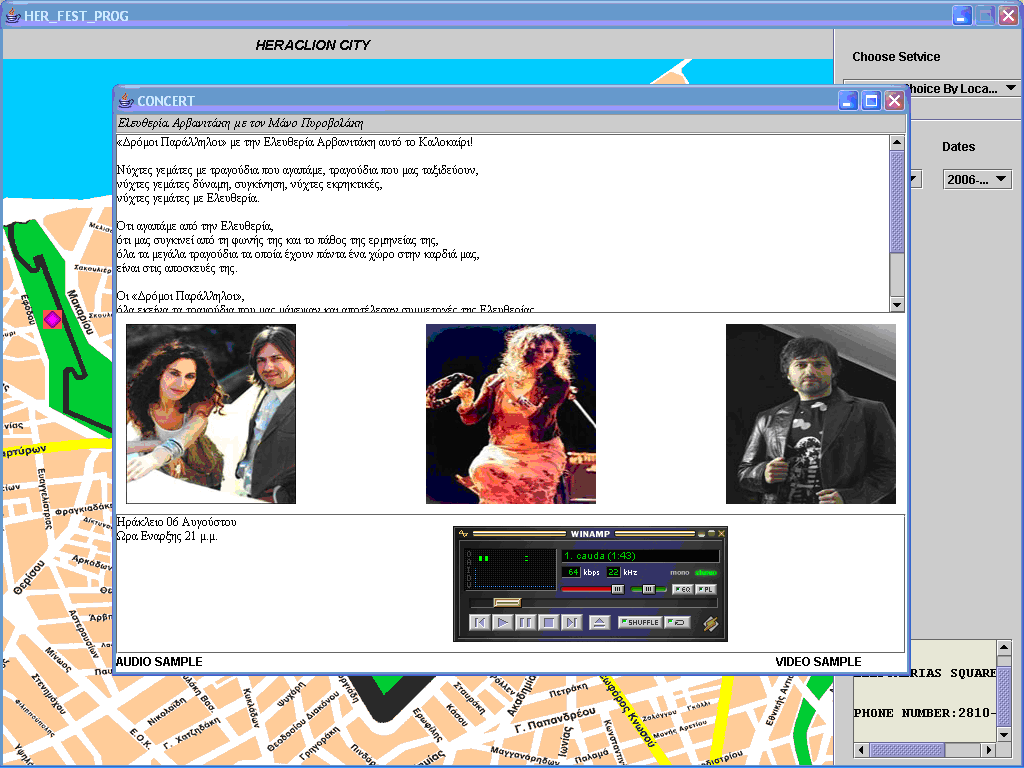
Task: Click the concert description scrollbar thumb
Action: [x=897, y=201]
